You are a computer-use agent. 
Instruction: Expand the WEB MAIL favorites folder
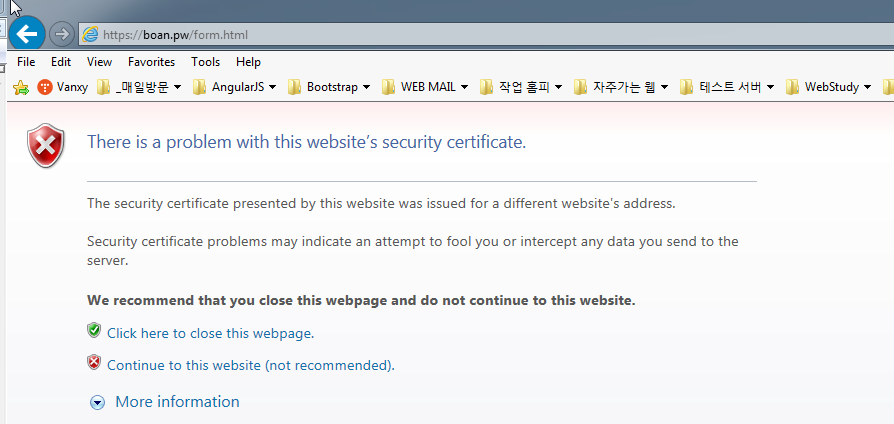(x=425, y=87)
